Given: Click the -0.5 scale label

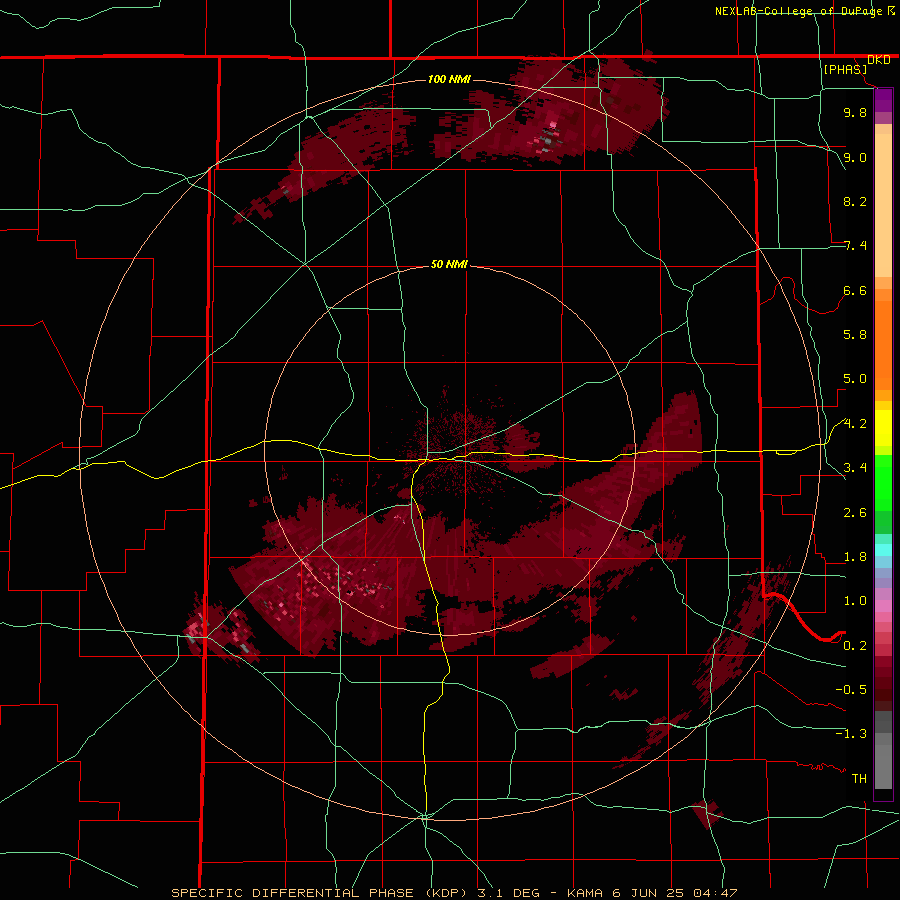Looking at the screenshot, I should 851,690.
